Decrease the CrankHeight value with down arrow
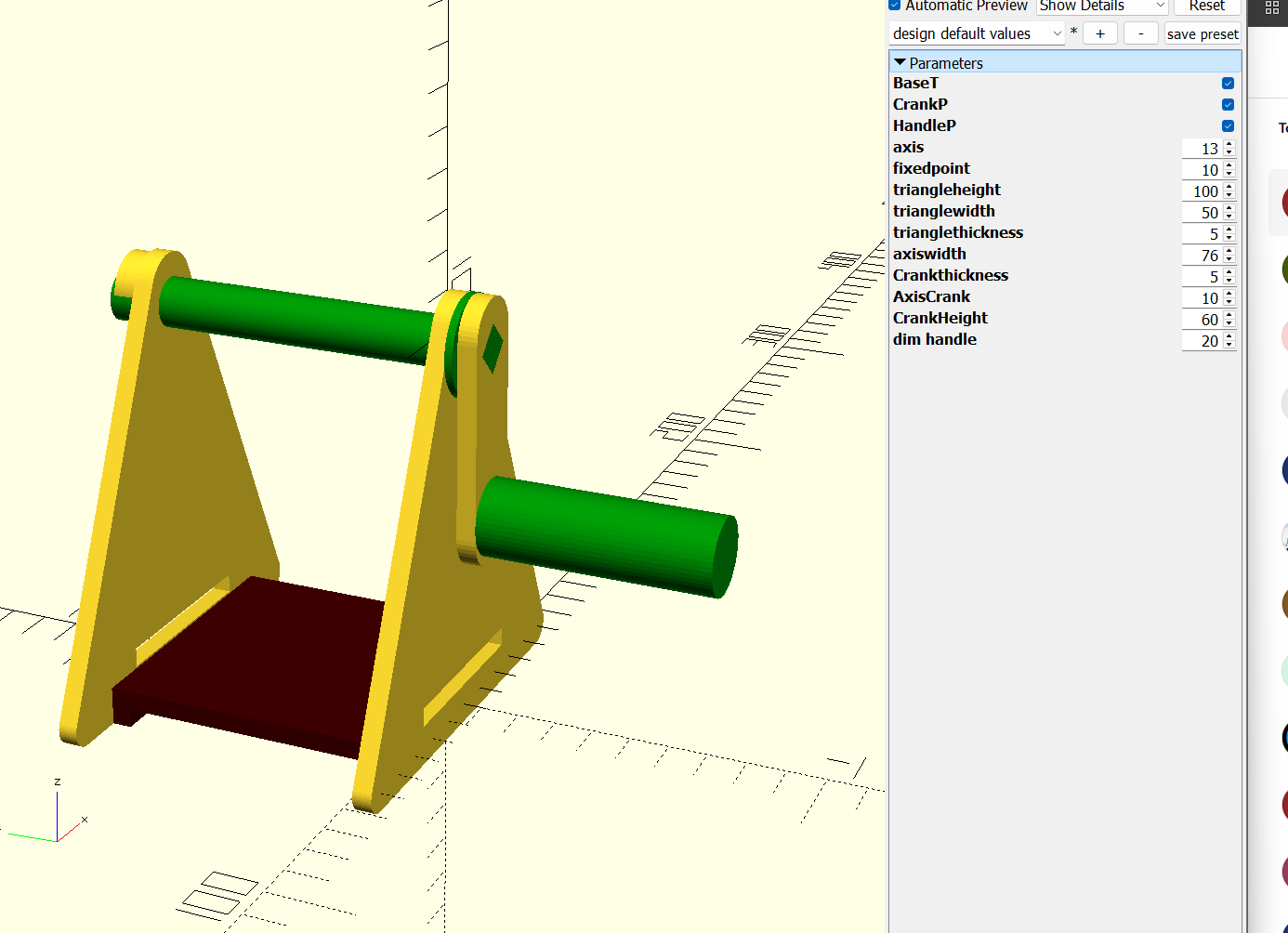1288x933 pixels. [1229, 324]
